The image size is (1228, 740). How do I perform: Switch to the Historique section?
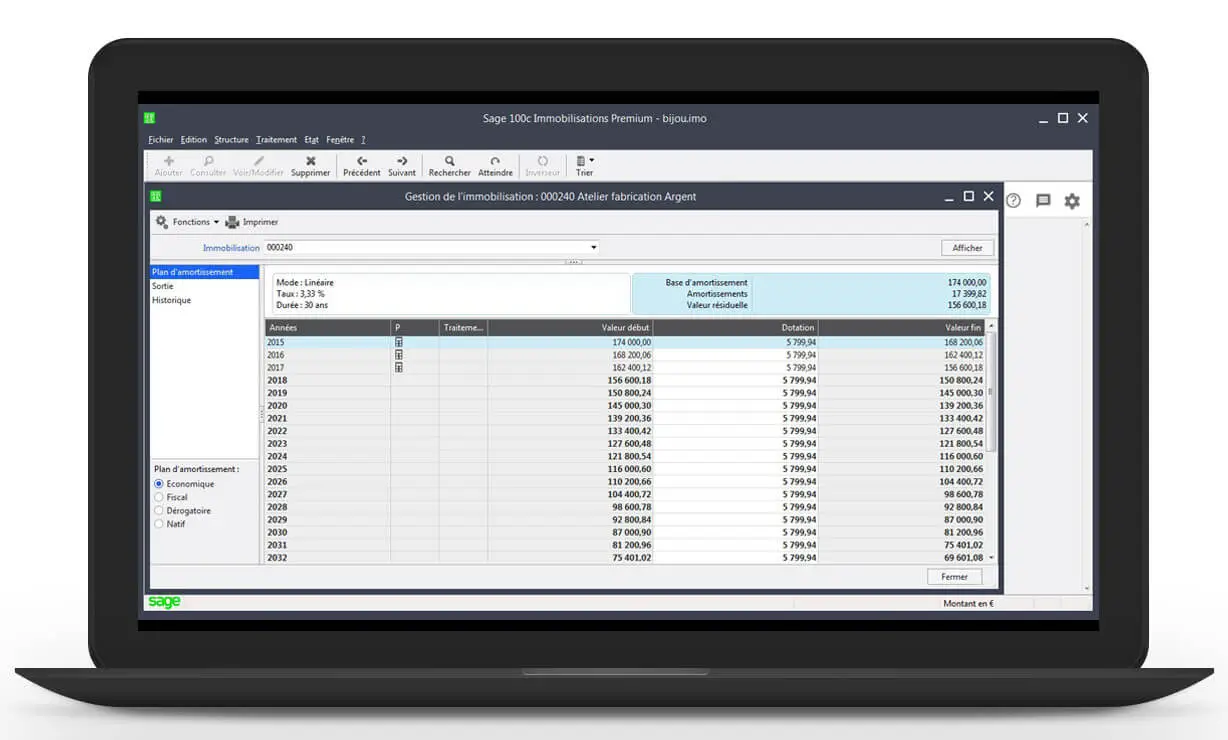point(171,300)
